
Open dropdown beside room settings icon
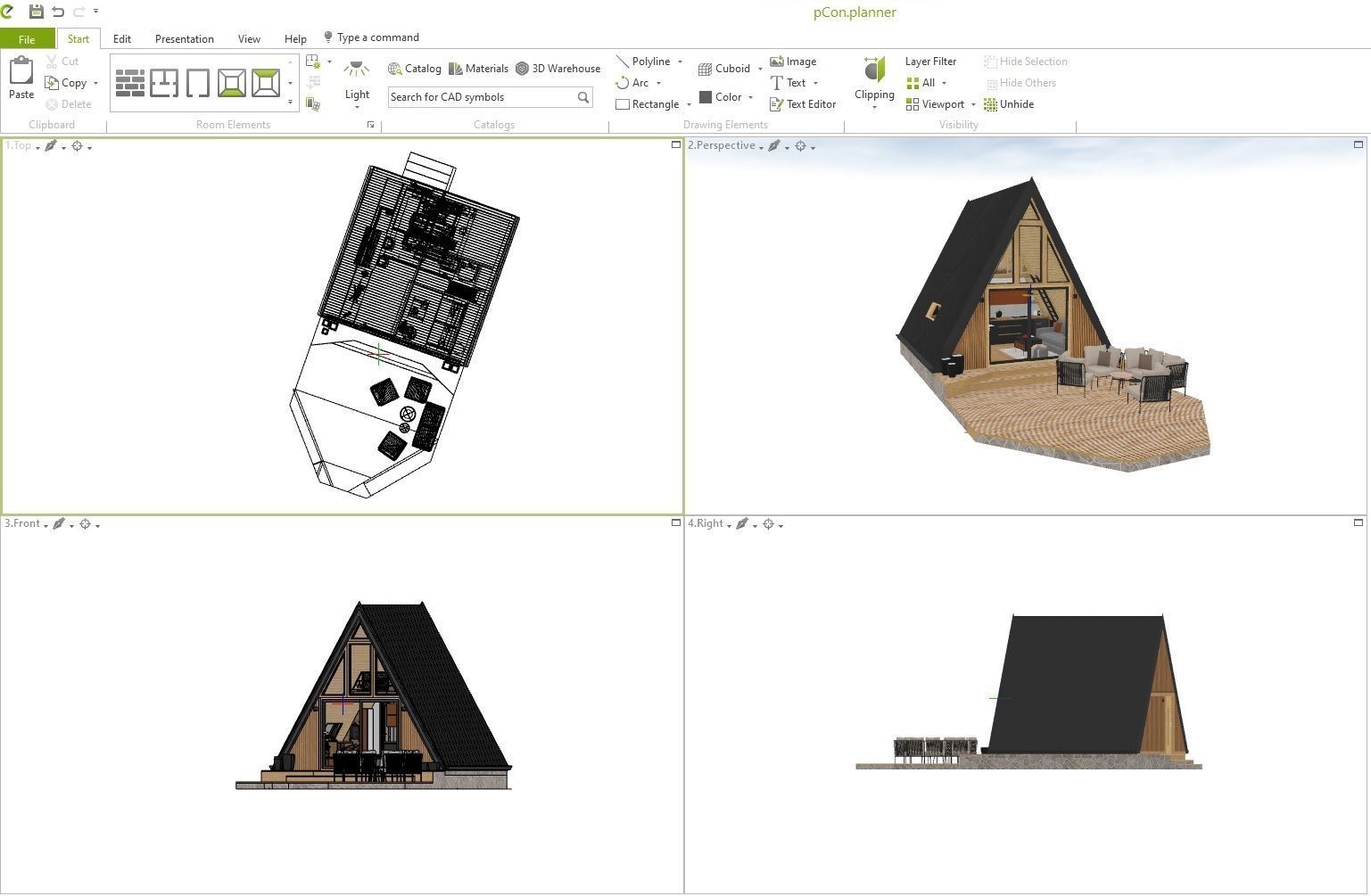click(329, 62)
